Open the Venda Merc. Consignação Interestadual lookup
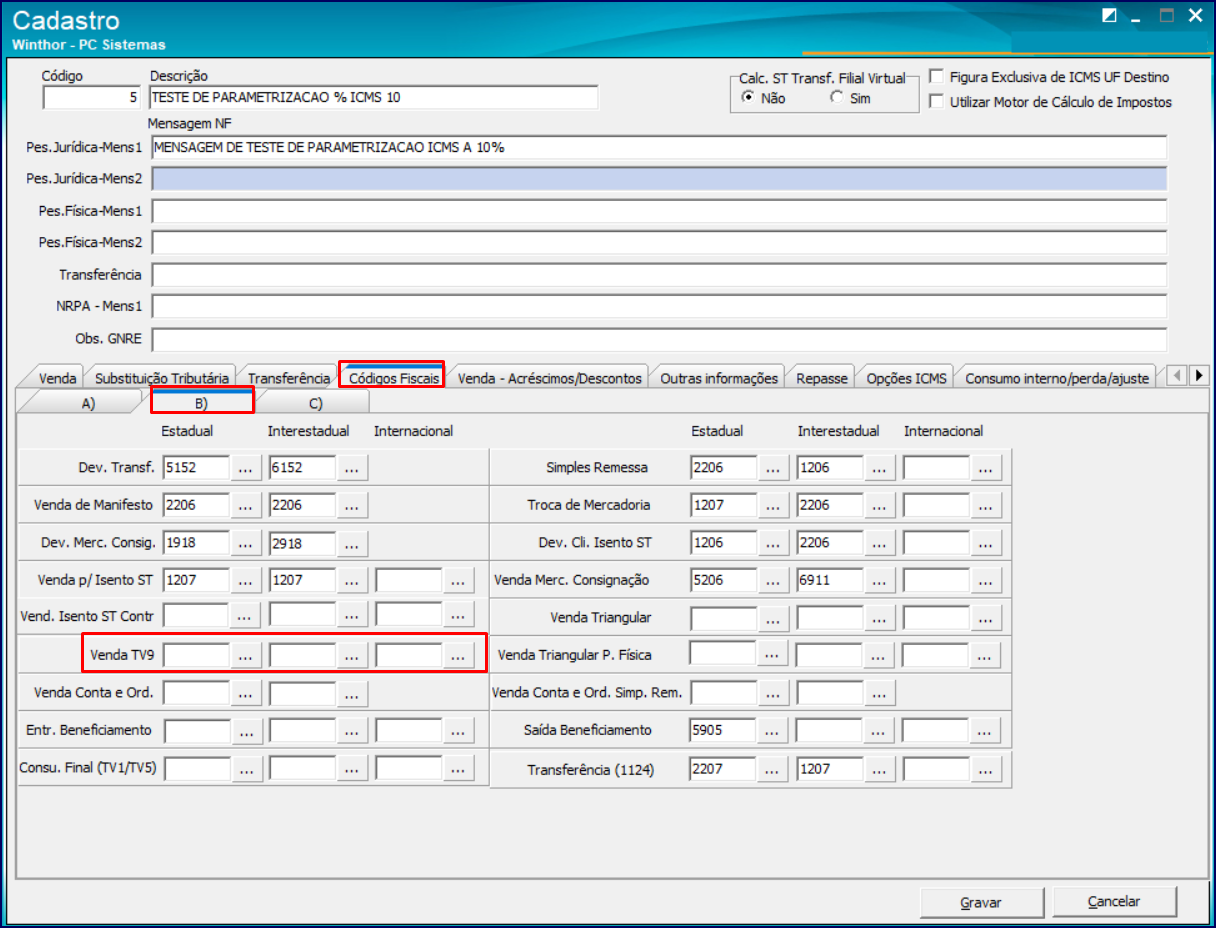Viewport: 1216px width, 928px height. point(879,580)
